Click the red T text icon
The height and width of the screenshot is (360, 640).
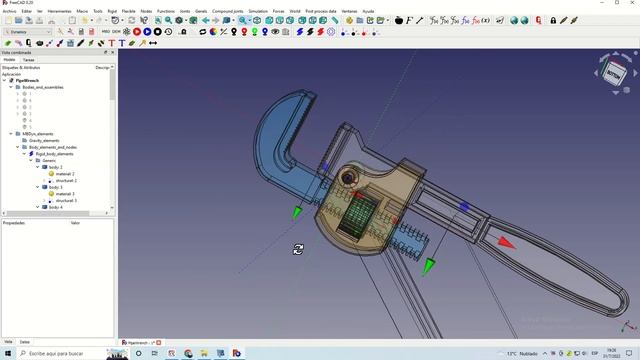click(111, 43)
